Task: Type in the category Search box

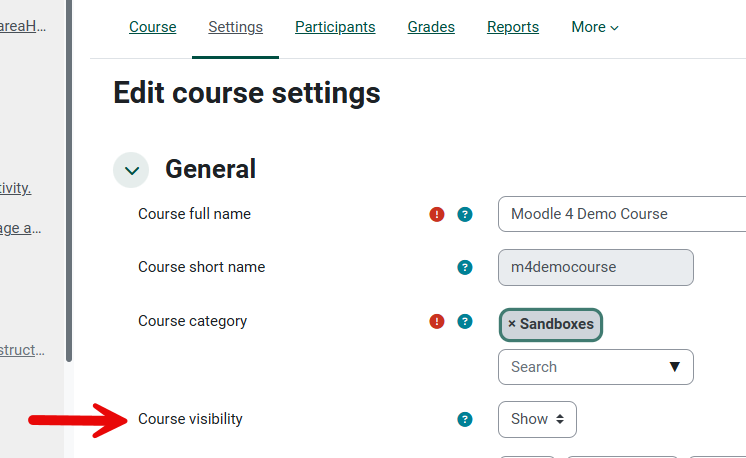Action: pos(580,367)
